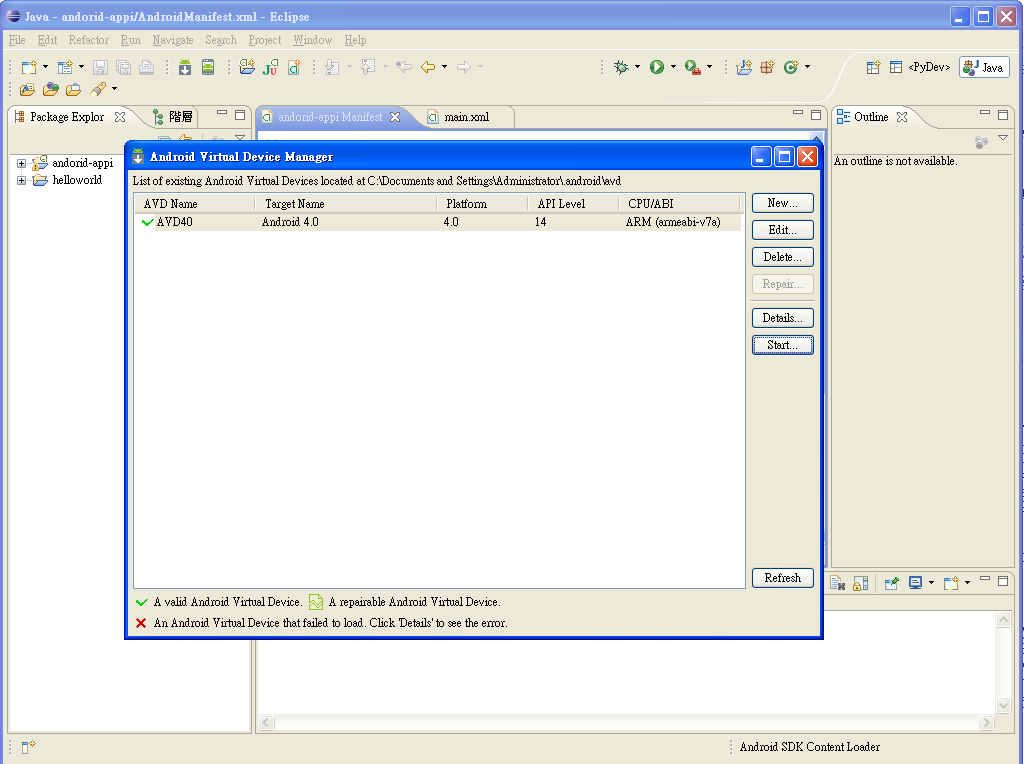The image size is (1024, 764).
Task: Click the green Run toolbar button
Action: 656,67
